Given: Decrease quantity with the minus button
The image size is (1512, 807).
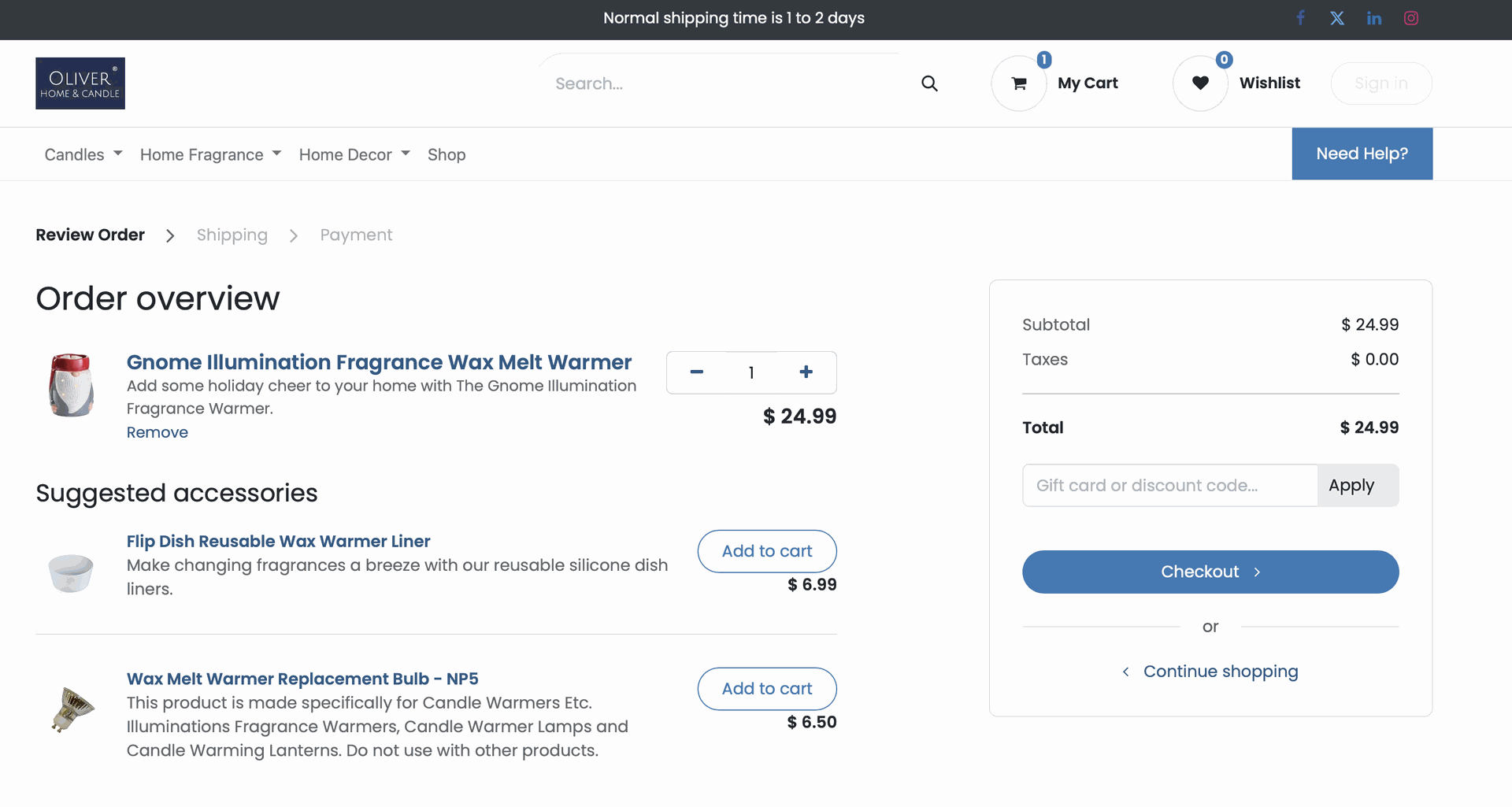Looking at the screenshot, I should point(696,372).
